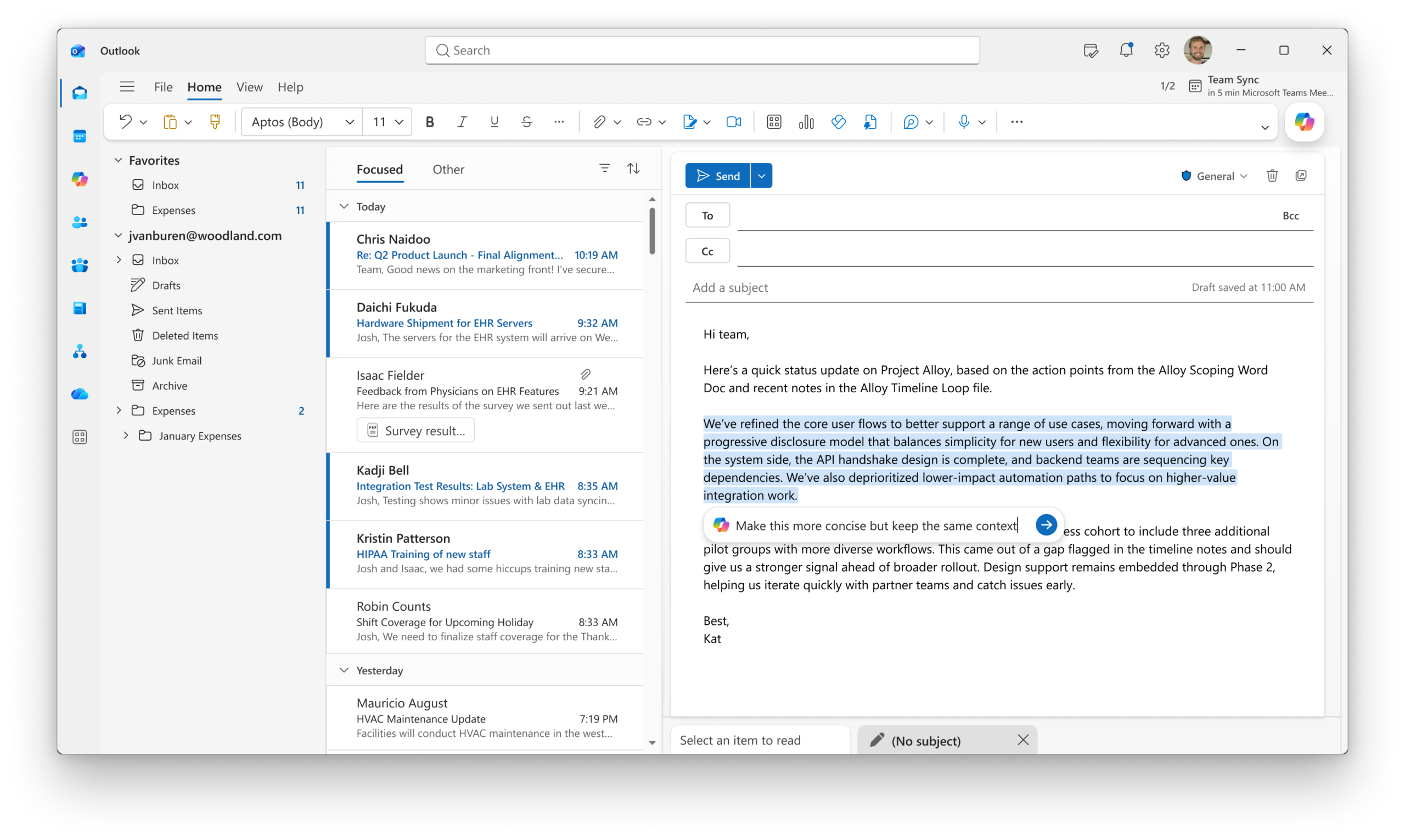Toggle bold formatting

pos(430,122)
